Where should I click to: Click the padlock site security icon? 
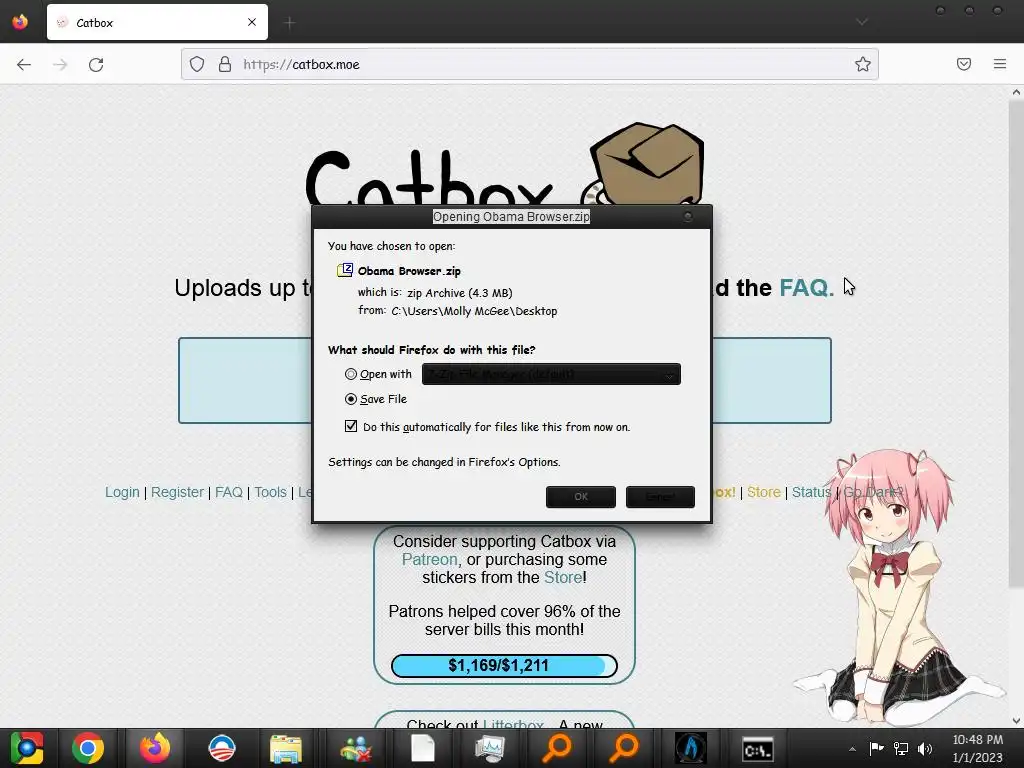[x=225, y=64]
